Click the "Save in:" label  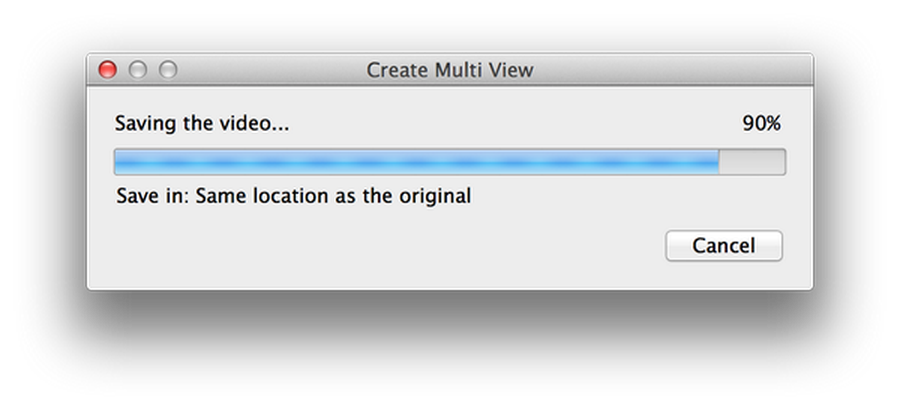click(152, 196)
